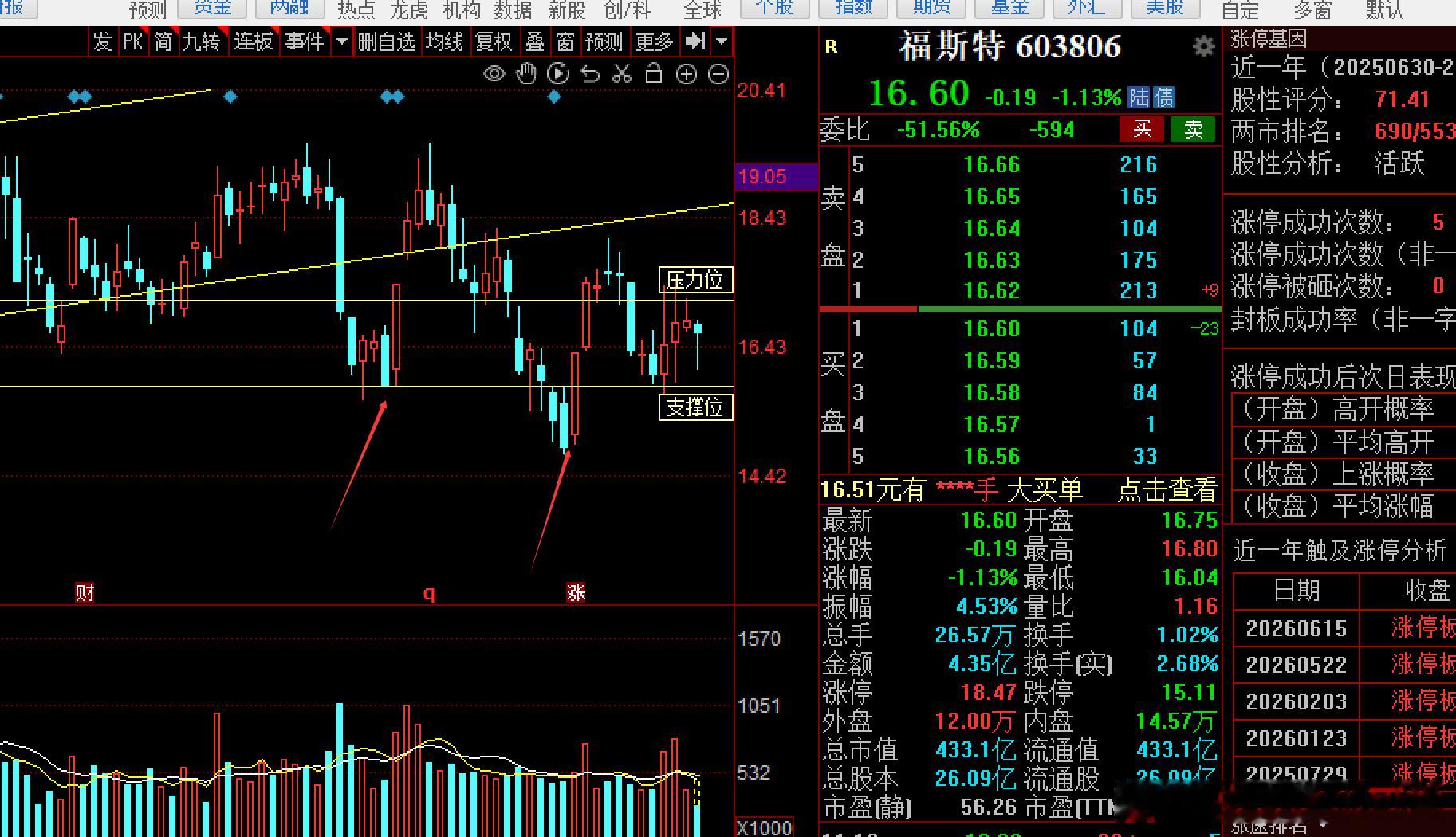Select the 20260203 limit-up row
The height and width of the screenshot is (837, 1456).
tap(1344, 701)
